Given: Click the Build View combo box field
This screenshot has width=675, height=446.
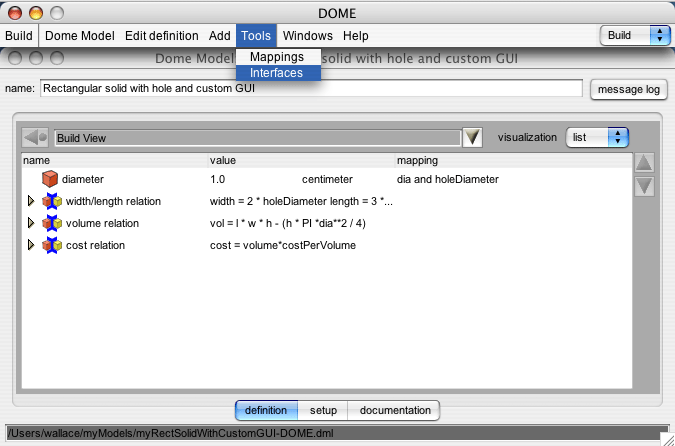Looking at the screenshot, I should (x=257, y=138).
